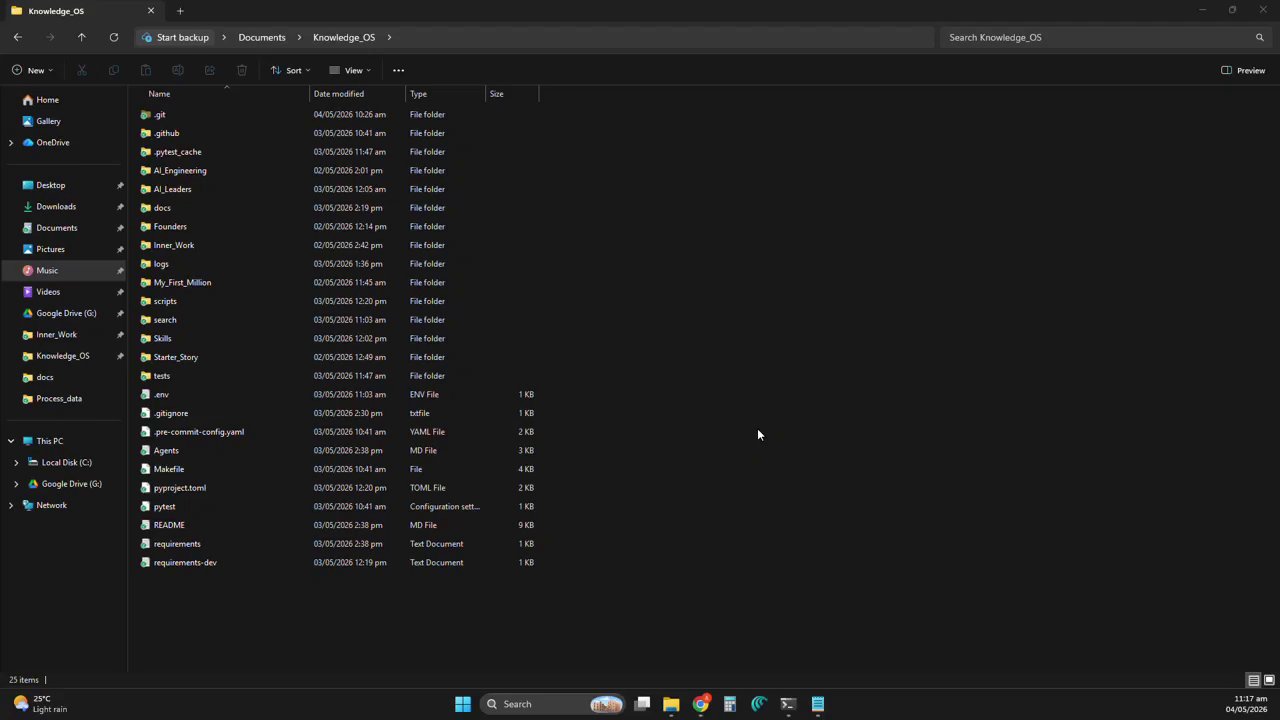
Task: Click Knowledge_OS in the address breadcrumb
Action: 344,37
